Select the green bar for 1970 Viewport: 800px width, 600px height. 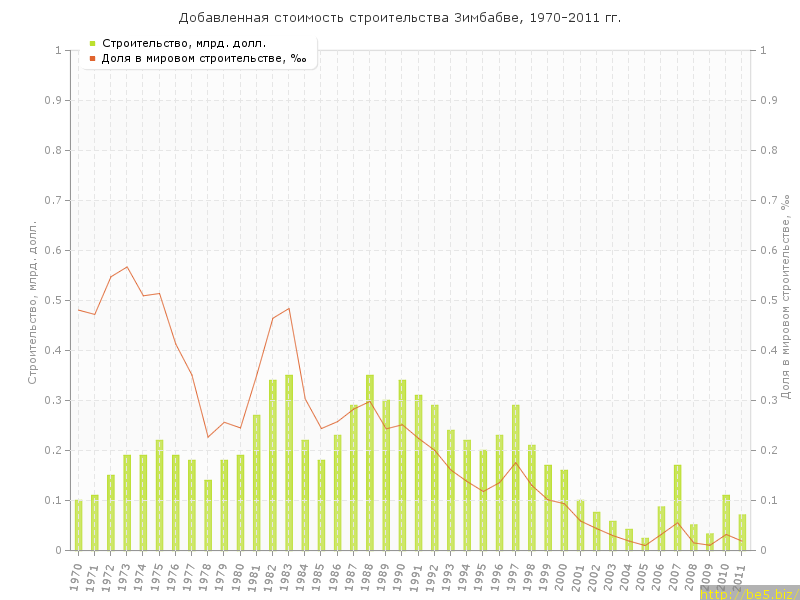coord(79,525)
